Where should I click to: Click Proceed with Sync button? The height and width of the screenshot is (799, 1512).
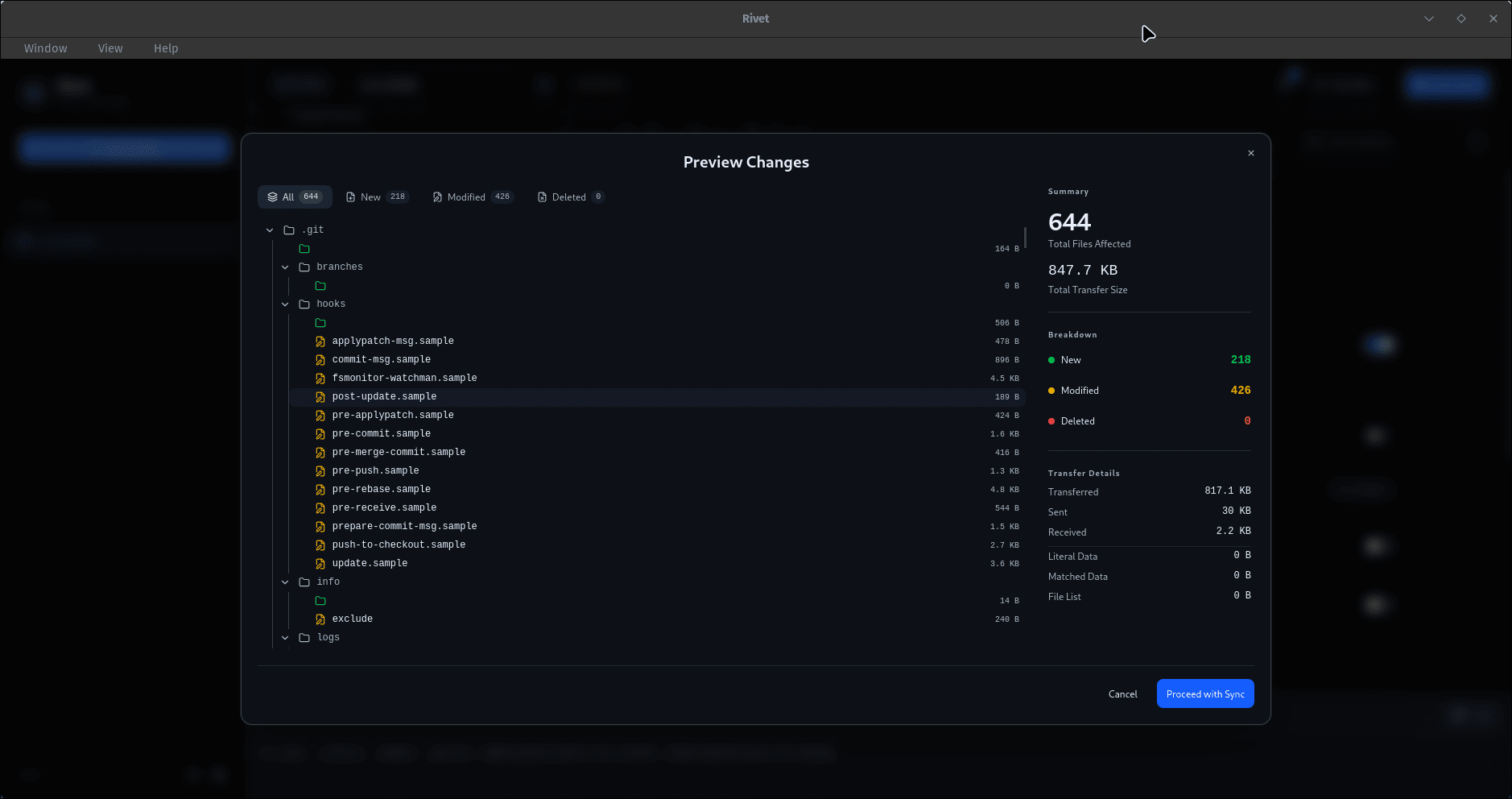(1205, 694)
